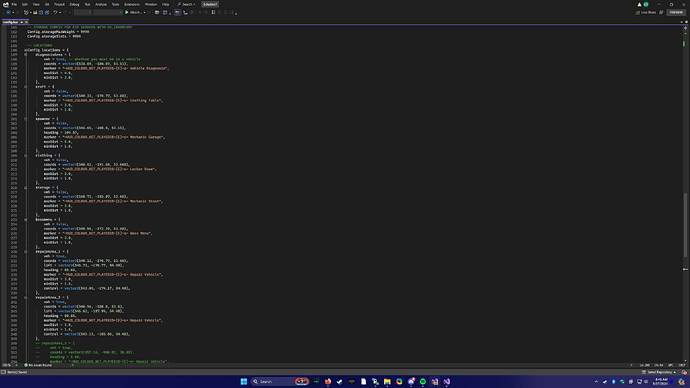Open the File menu
690x388 pixels.
14,4
